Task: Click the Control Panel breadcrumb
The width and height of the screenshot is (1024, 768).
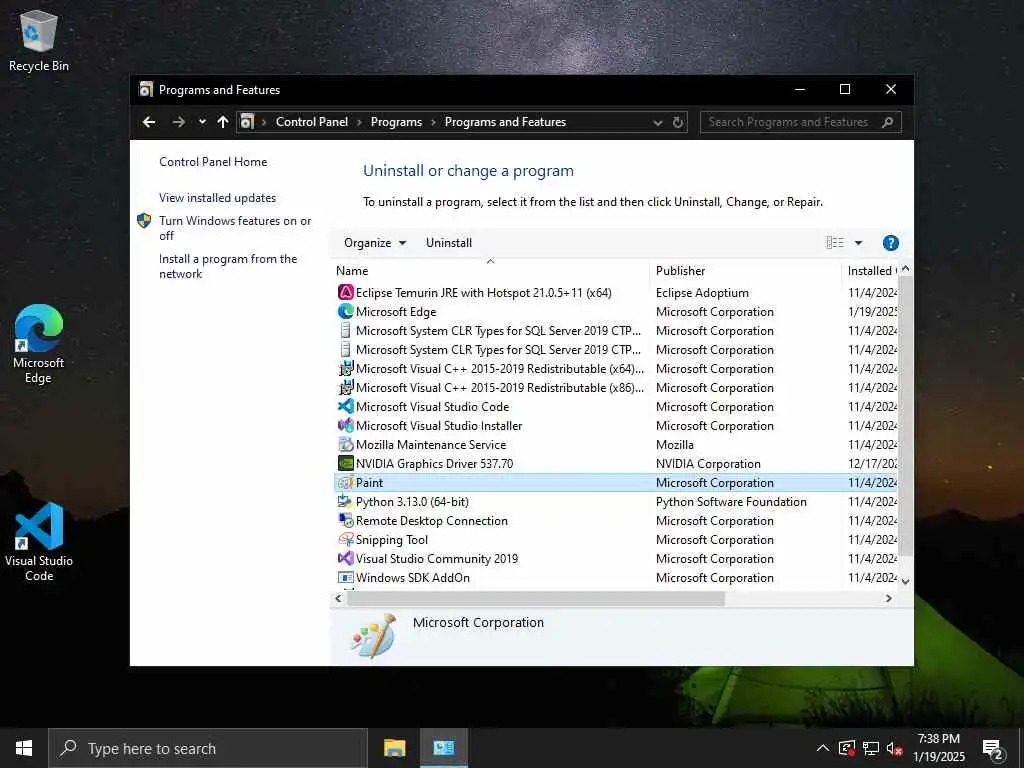Action: tap(312, 122)
